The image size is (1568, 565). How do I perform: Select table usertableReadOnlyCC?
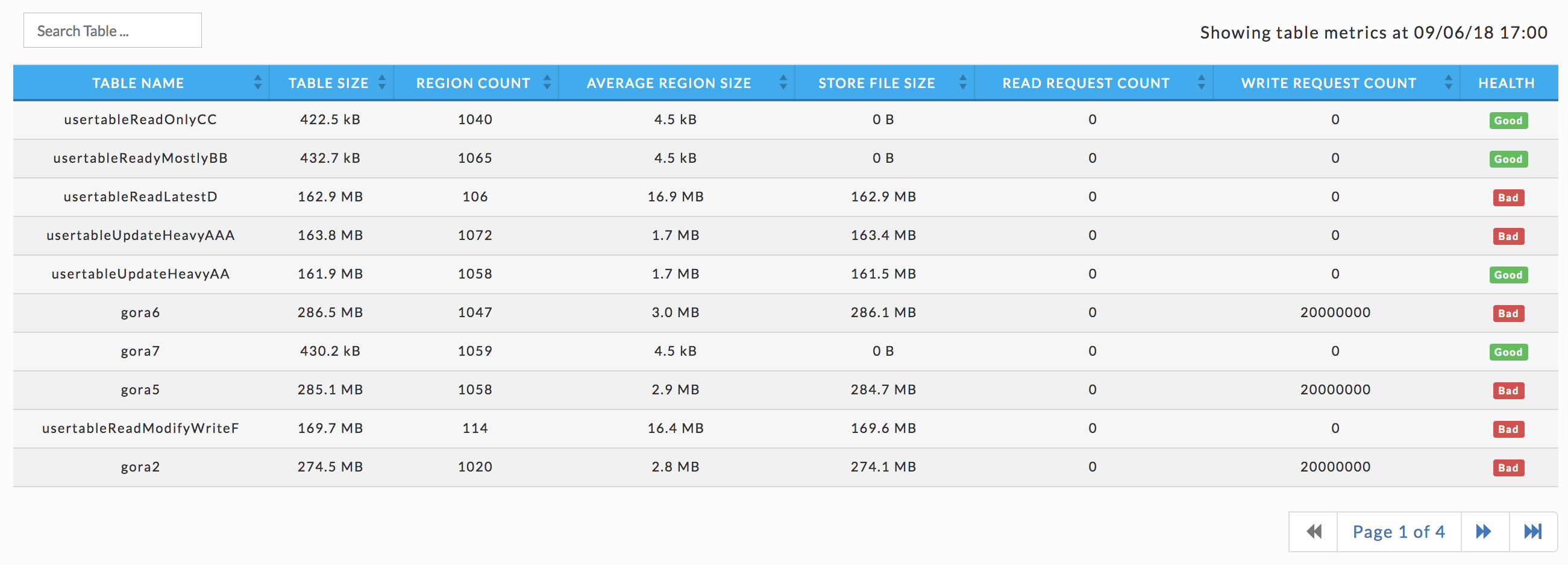pyautogui.click(x=140, y=119)
